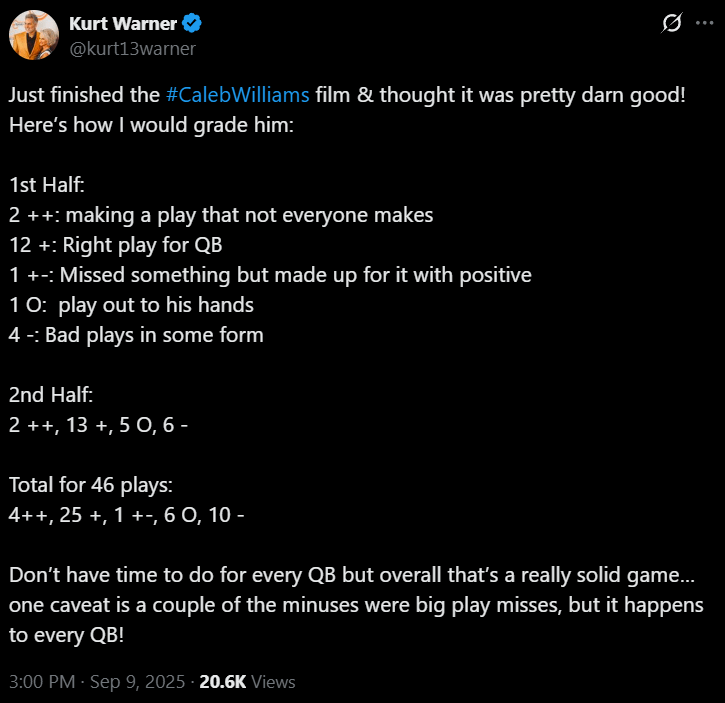Screen dimensions: 725x703
Task: View the 20.6K Views count
Action: coord(247,682)
